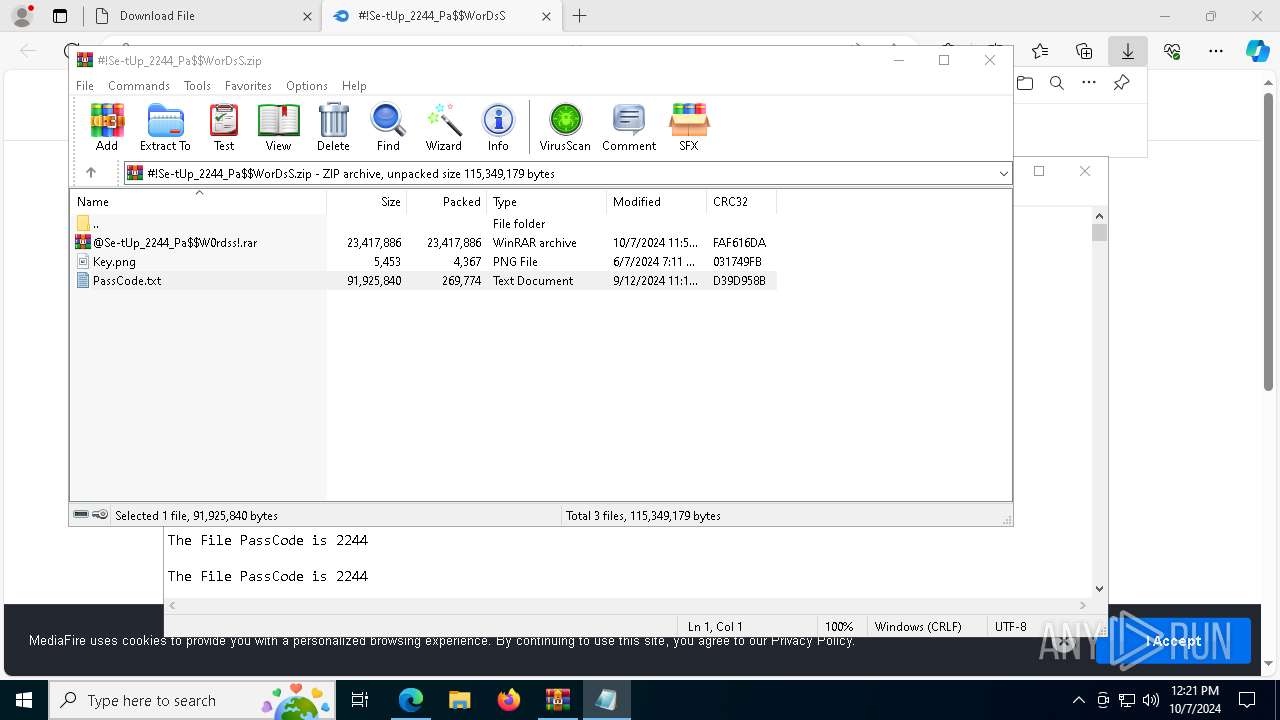
Task: Open Notepad from the taskbar
Action: 607,700
